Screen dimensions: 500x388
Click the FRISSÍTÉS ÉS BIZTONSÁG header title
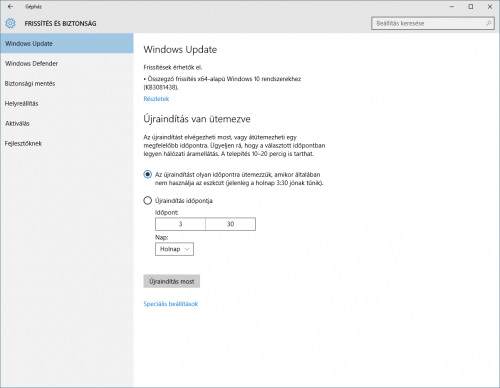pyautogui.click(x=60, y=23)
